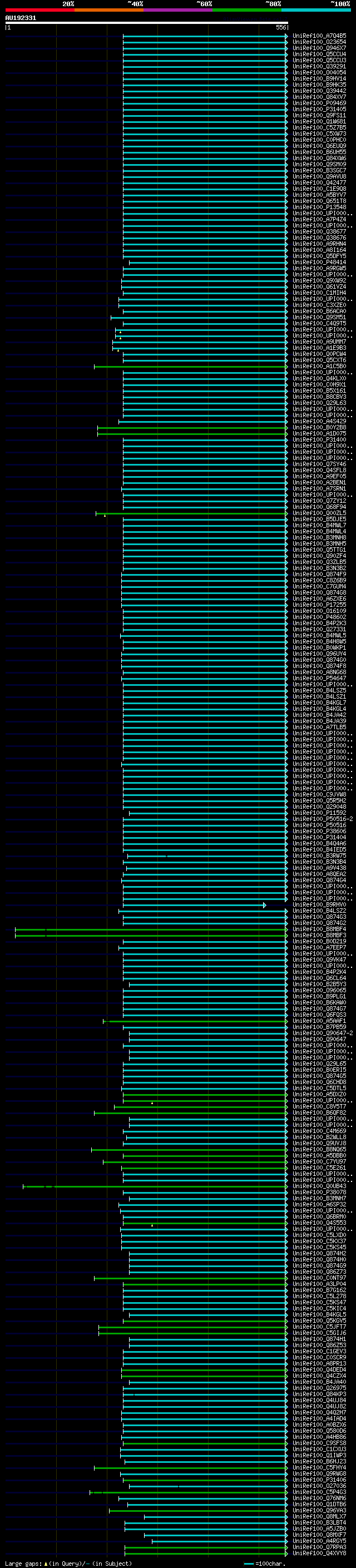Screen dimensions: 356x1568
Task: Click the UniRef100_Q38677 label
Action: pos(319,232)
